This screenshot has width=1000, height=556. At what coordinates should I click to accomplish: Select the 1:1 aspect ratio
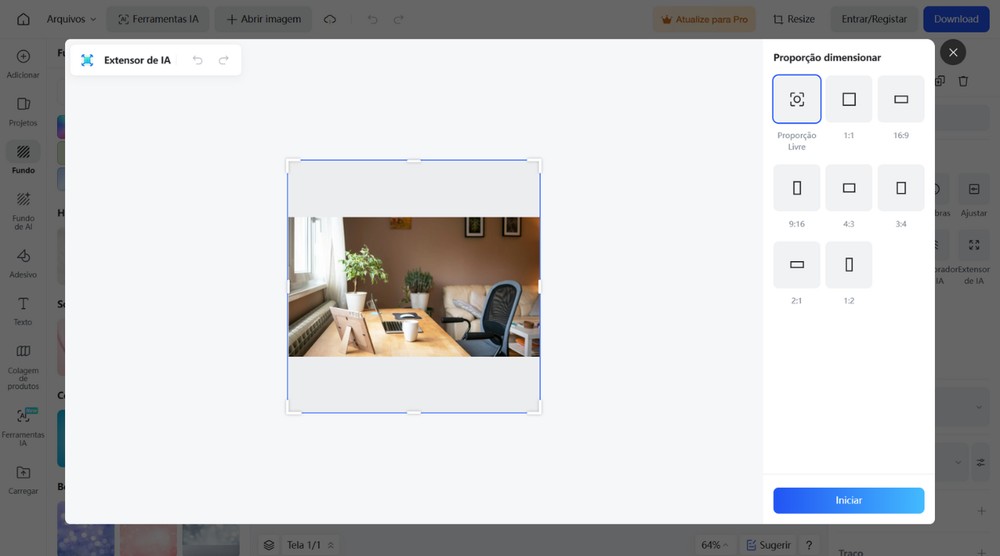pyautogui.click(x=849, y=99)
